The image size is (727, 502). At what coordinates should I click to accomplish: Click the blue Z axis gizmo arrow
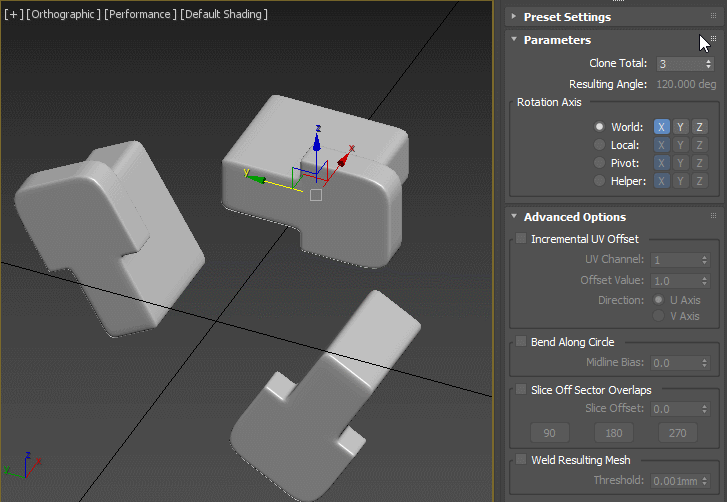coord(317,142)
